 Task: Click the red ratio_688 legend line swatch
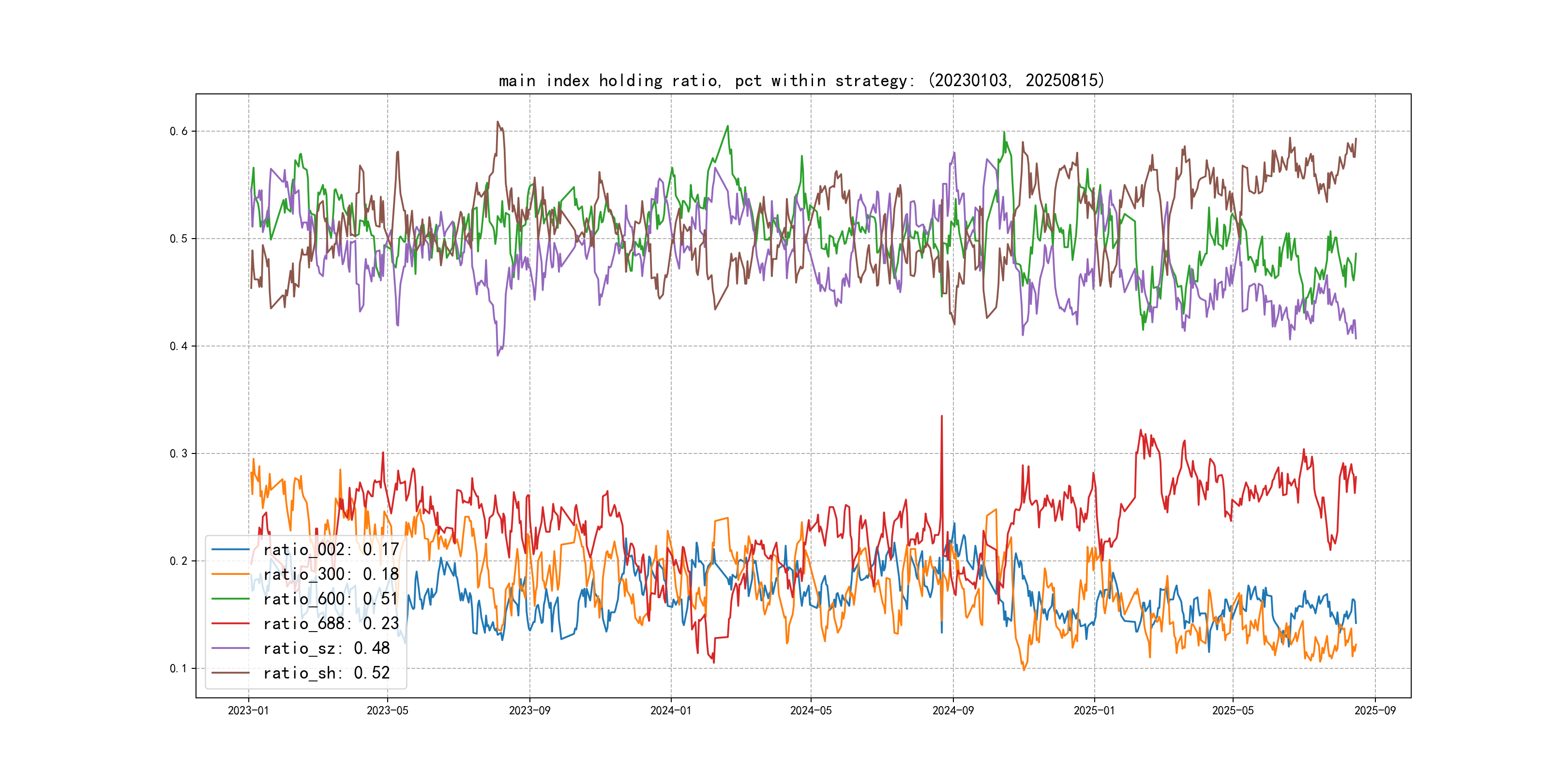tap(230, 623)
